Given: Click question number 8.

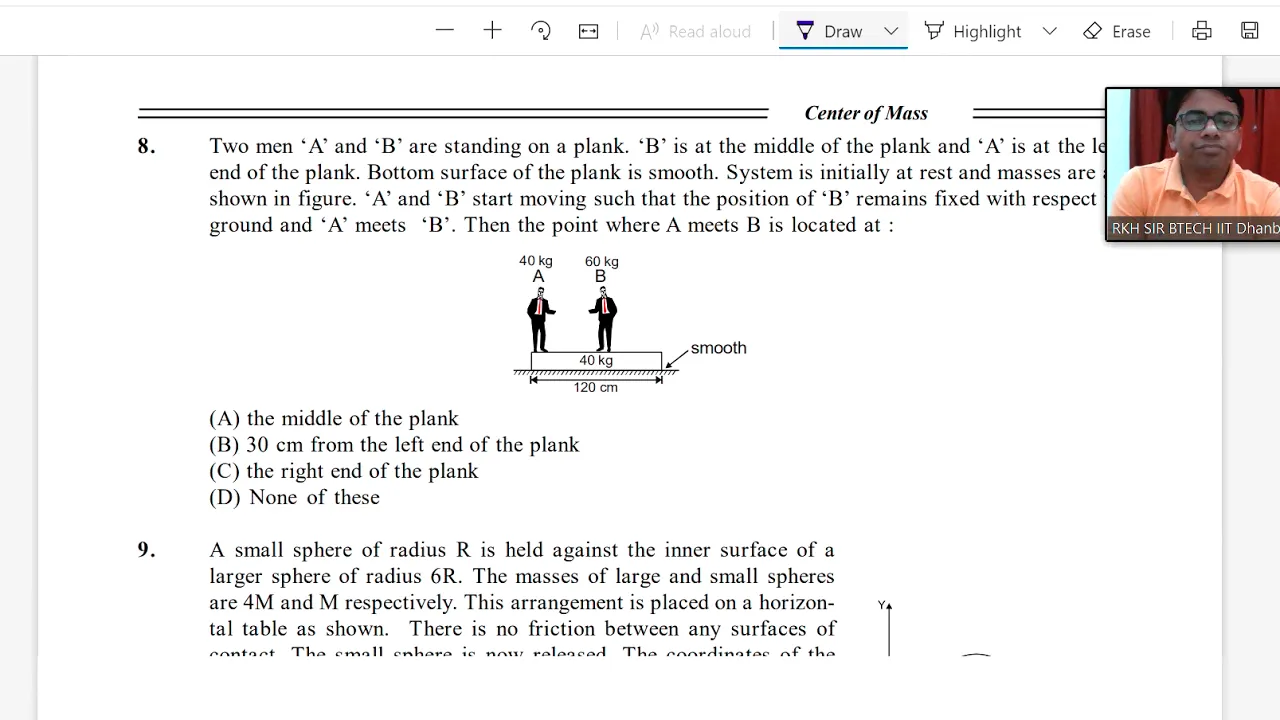Looking at the screenshot, I should (x=146, y=146).
